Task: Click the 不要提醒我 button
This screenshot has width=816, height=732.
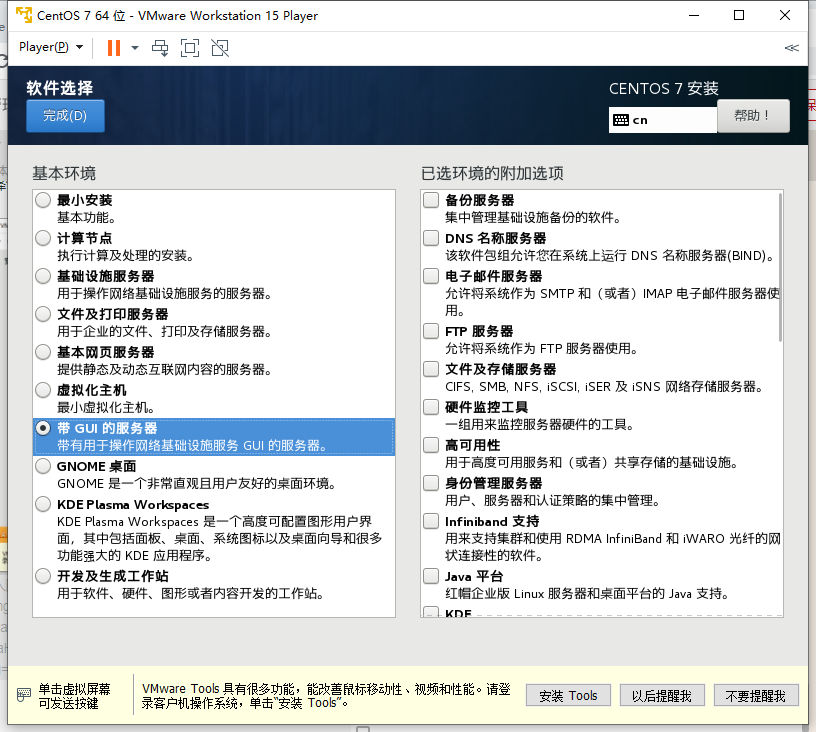Action: [x=756, y=696]
